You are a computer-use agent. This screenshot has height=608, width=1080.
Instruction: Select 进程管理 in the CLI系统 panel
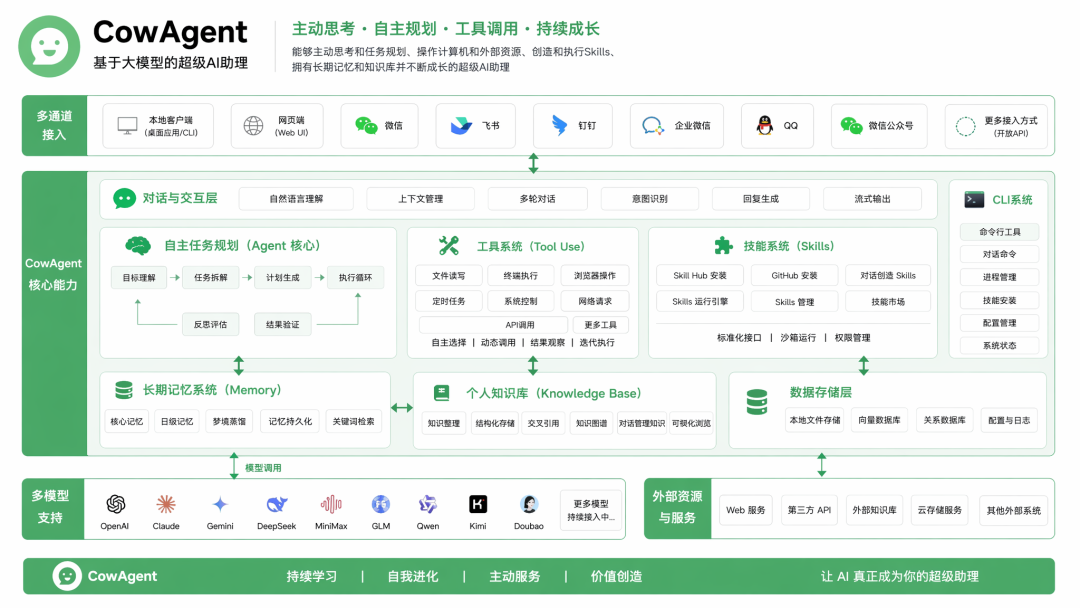[999, 277]
